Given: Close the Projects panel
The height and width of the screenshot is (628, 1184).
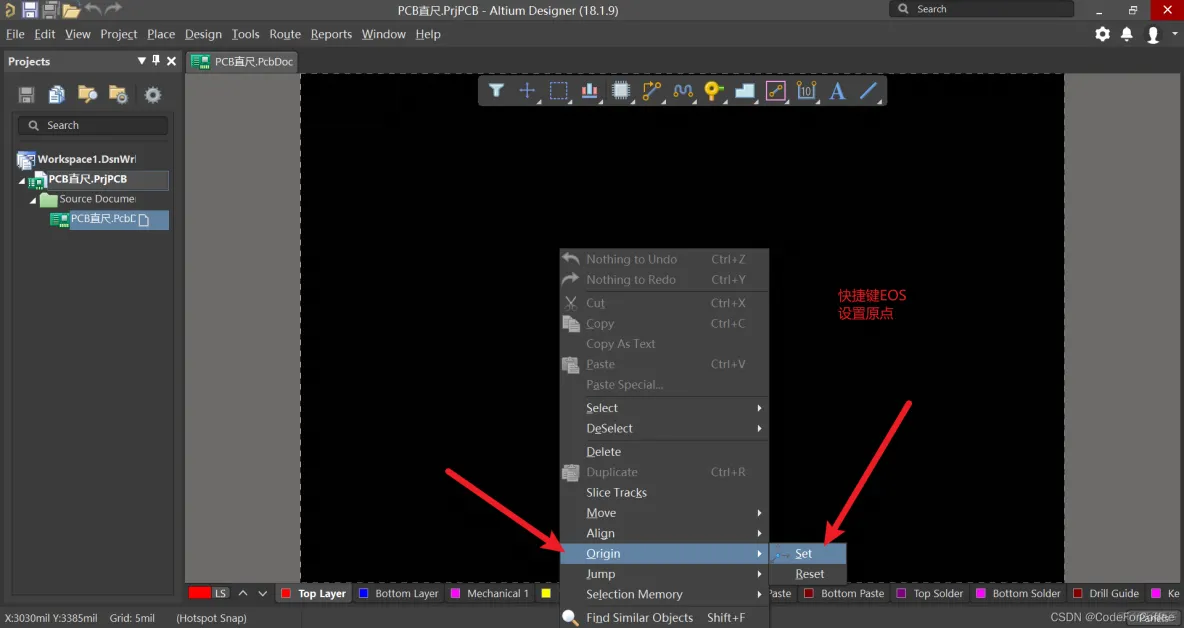Looking at the screenshot, I should point(171,61).
